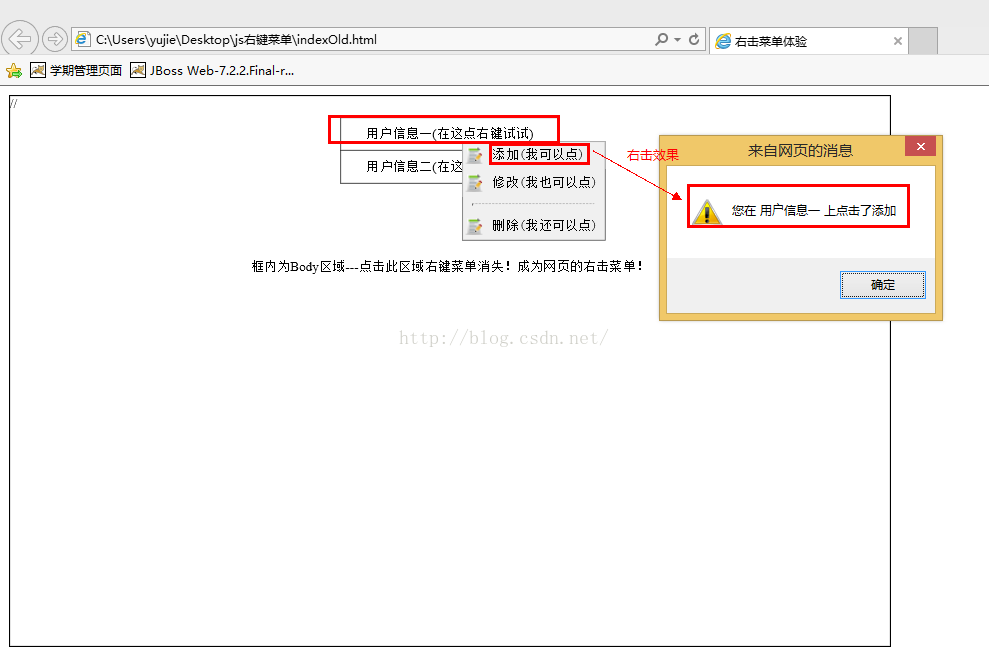Click the browser forward arrow
Image resolution: width=989 pixels, height=655 pixels.
point(55,39)
